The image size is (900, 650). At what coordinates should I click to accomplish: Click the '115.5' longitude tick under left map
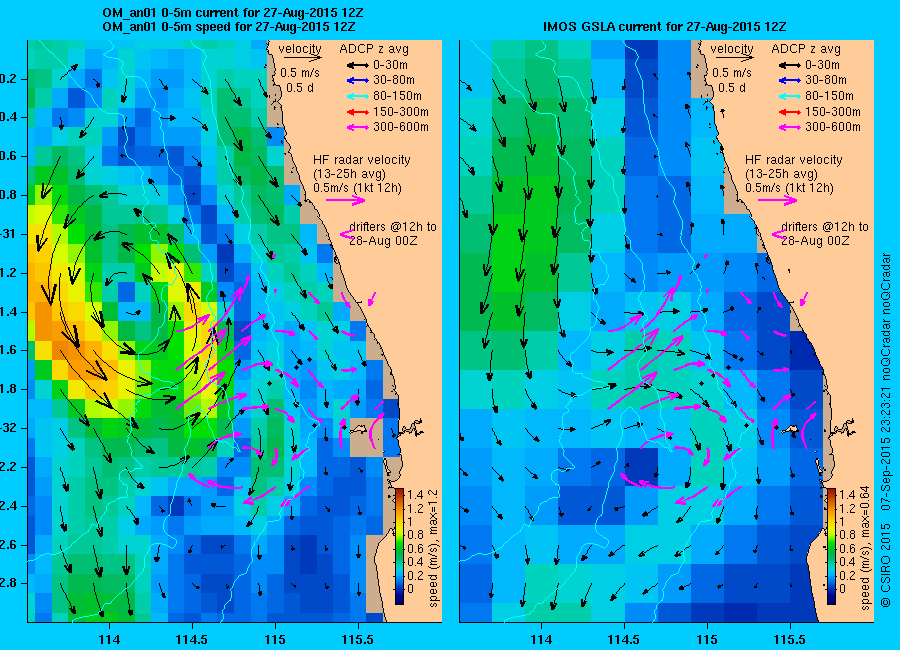[x=358, y=639]
